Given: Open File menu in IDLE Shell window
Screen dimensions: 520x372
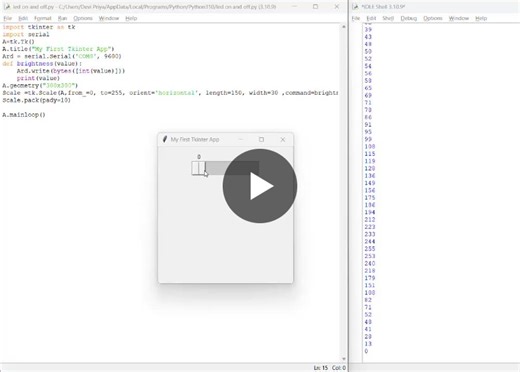Looking at the screenshot, I should click(x=356, y=18).
